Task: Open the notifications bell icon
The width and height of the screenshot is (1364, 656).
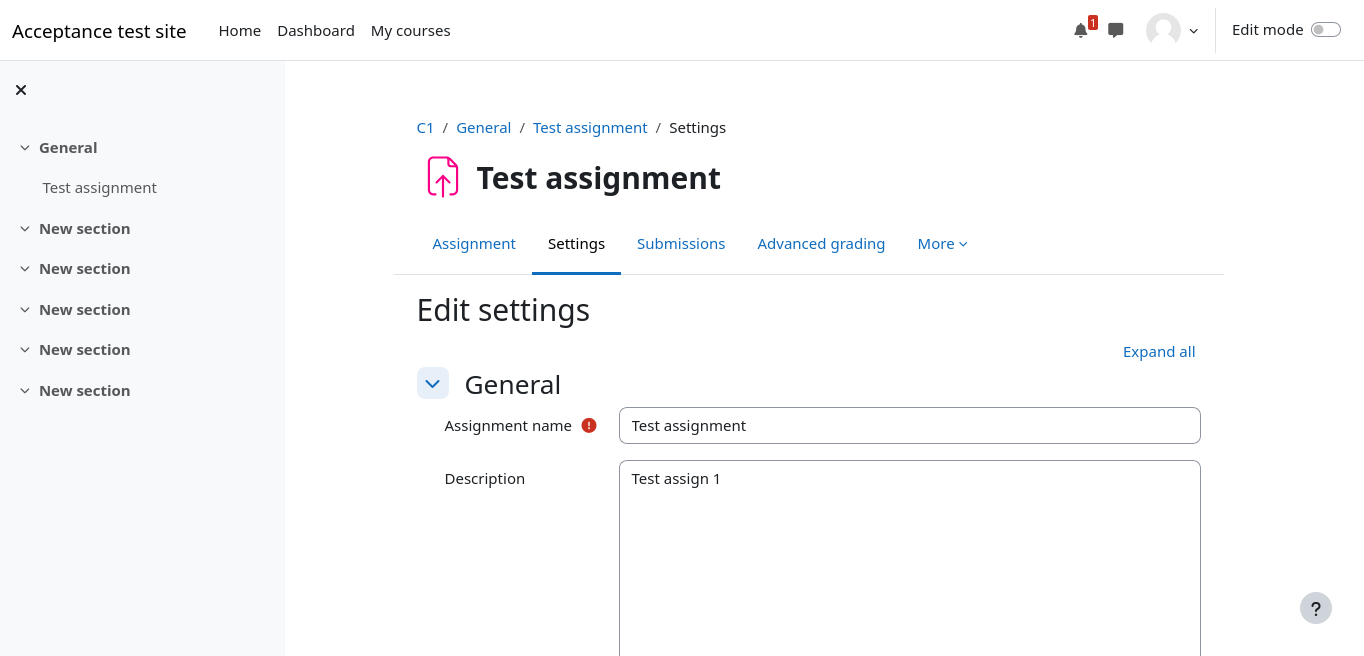Action: tap(1080, 30)
